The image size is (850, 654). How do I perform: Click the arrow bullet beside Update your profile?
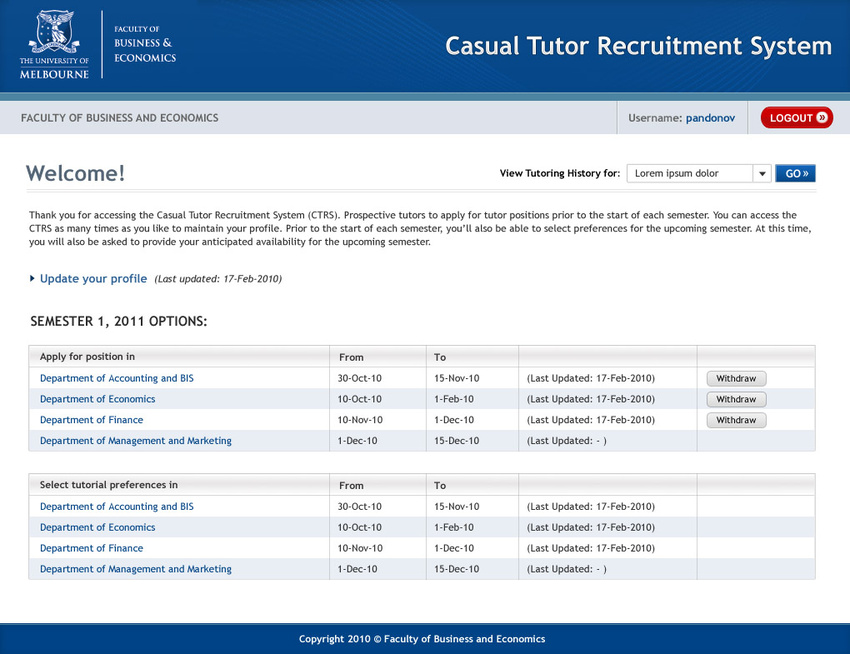click(x=32, y=279)
